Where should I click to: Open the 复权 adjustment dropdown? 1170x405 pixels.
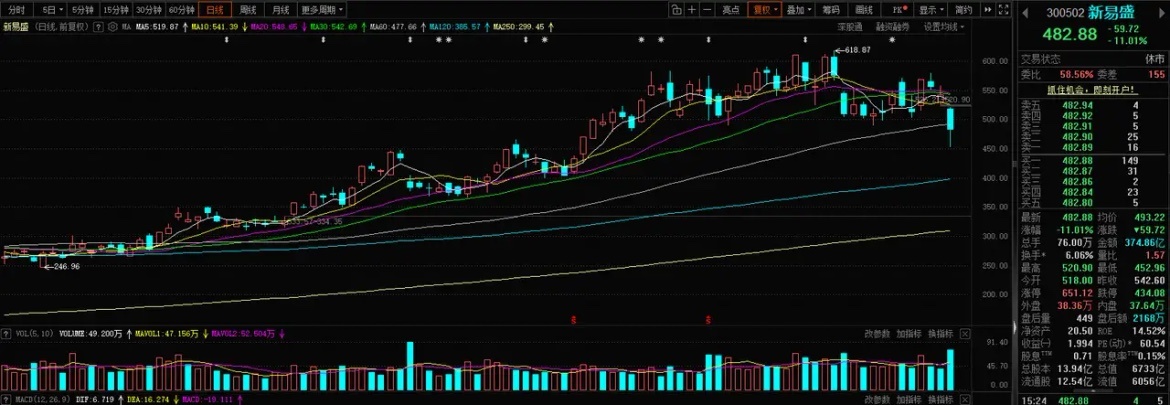pos(765,10)
